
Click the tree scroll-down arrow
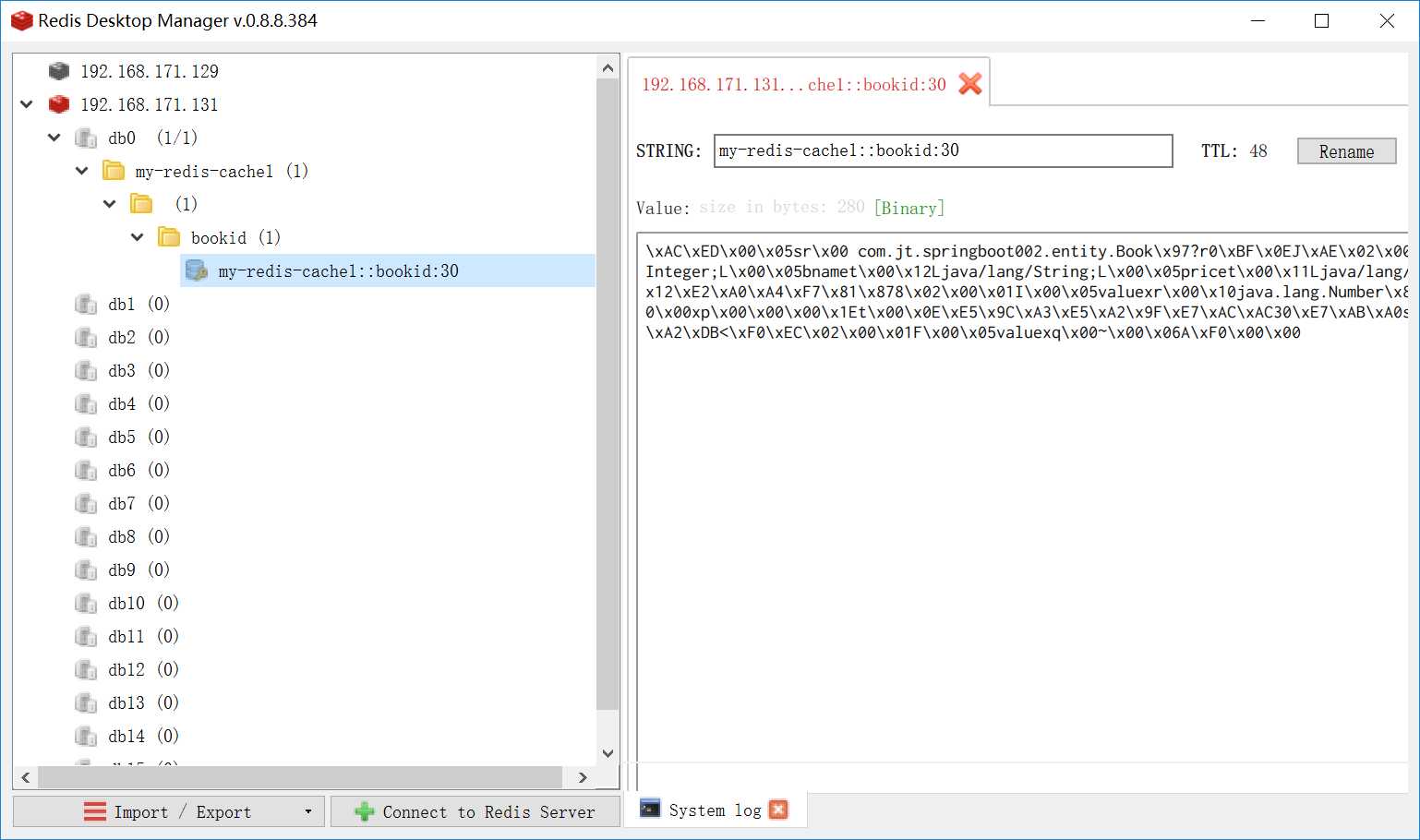point(608,753)
